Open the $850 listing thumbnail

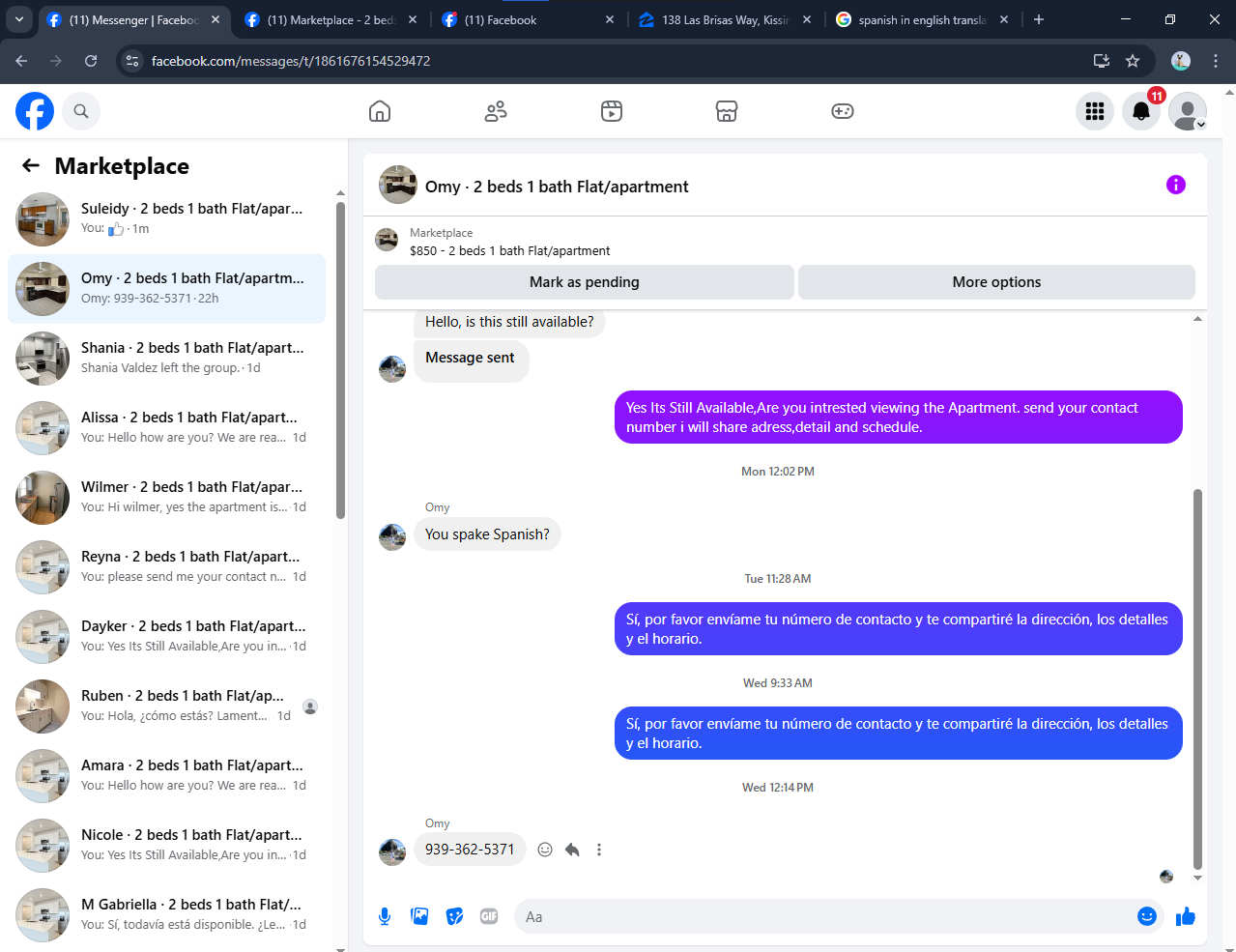pos(387,240)
